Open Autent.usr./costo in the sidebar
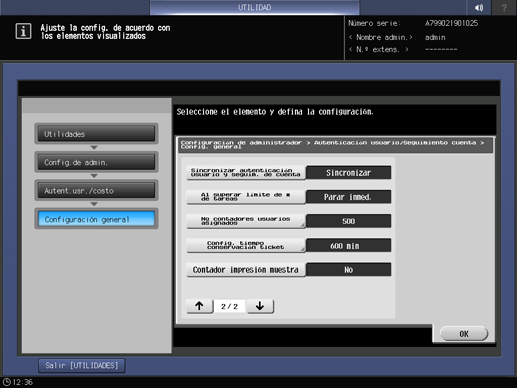The image size is (517, 388). 96,190
